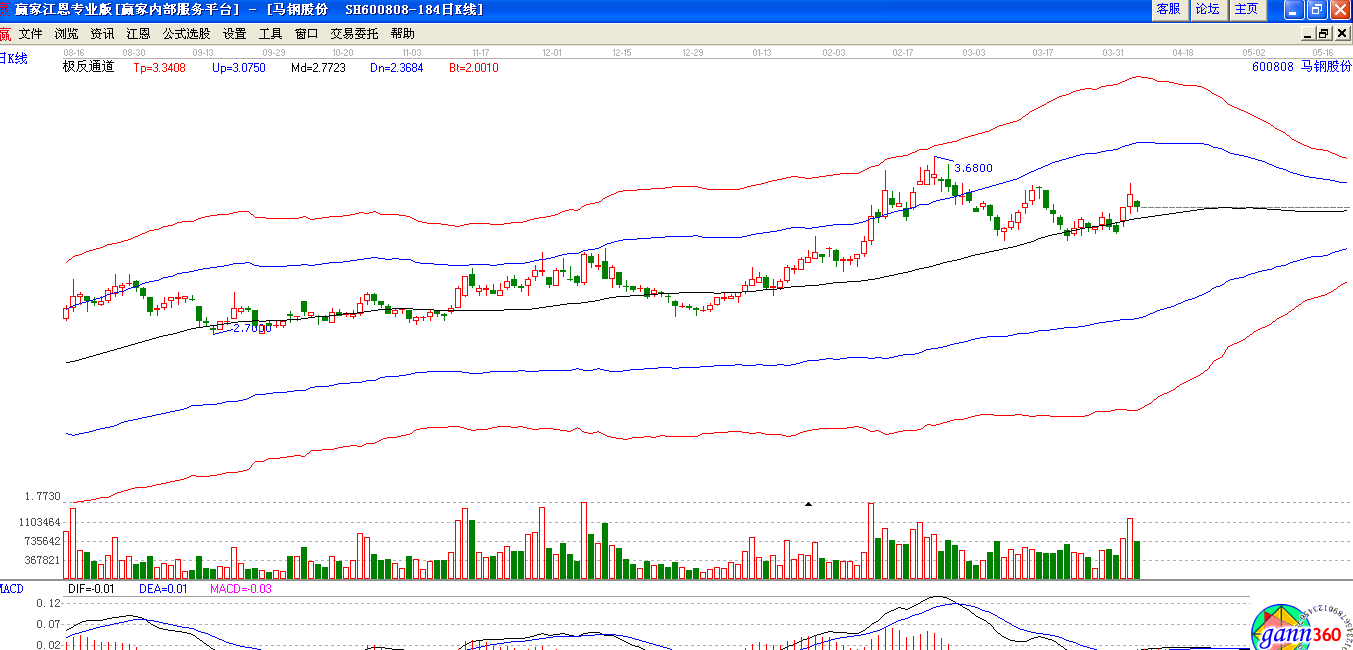The width and height of the screenshot is (1353, 650).
Task: Click the 0.07 MACD axis value
Action: click(x=47, y=625)
